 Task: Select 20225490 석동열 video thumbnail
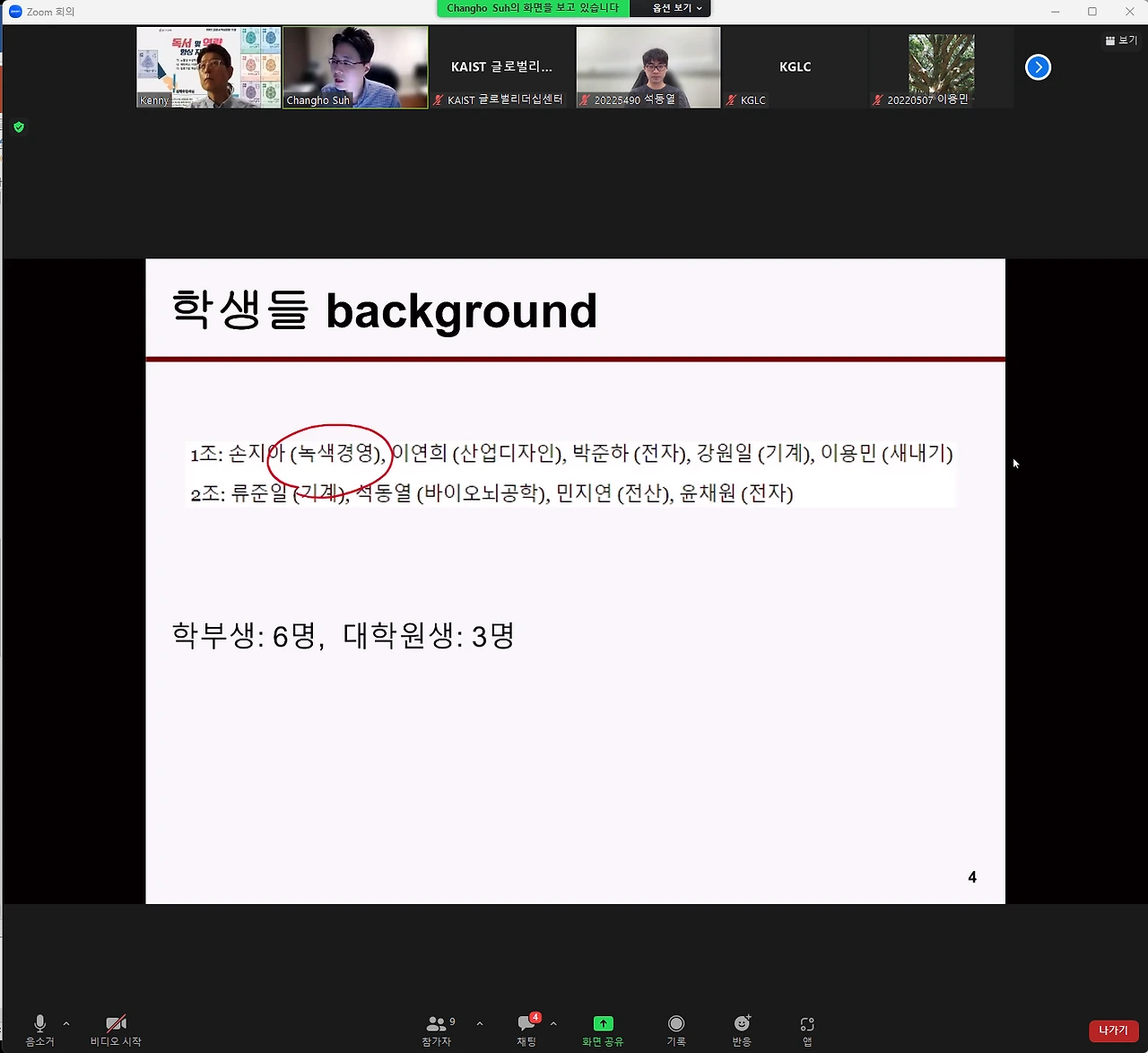click(x=648, y=67)
